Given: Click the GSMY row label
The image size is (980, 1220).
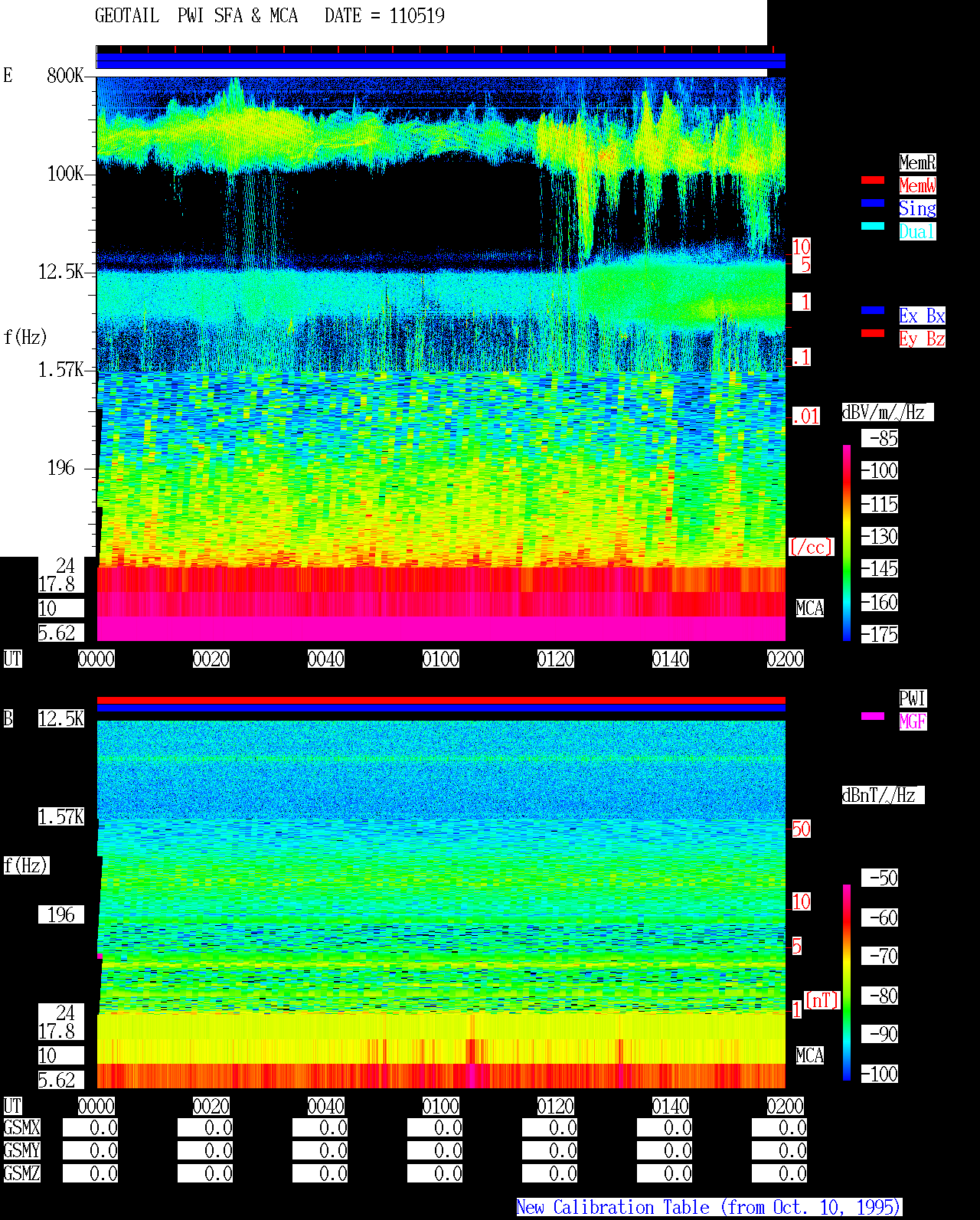Looking at the screenshot, I should (21, 1150).
